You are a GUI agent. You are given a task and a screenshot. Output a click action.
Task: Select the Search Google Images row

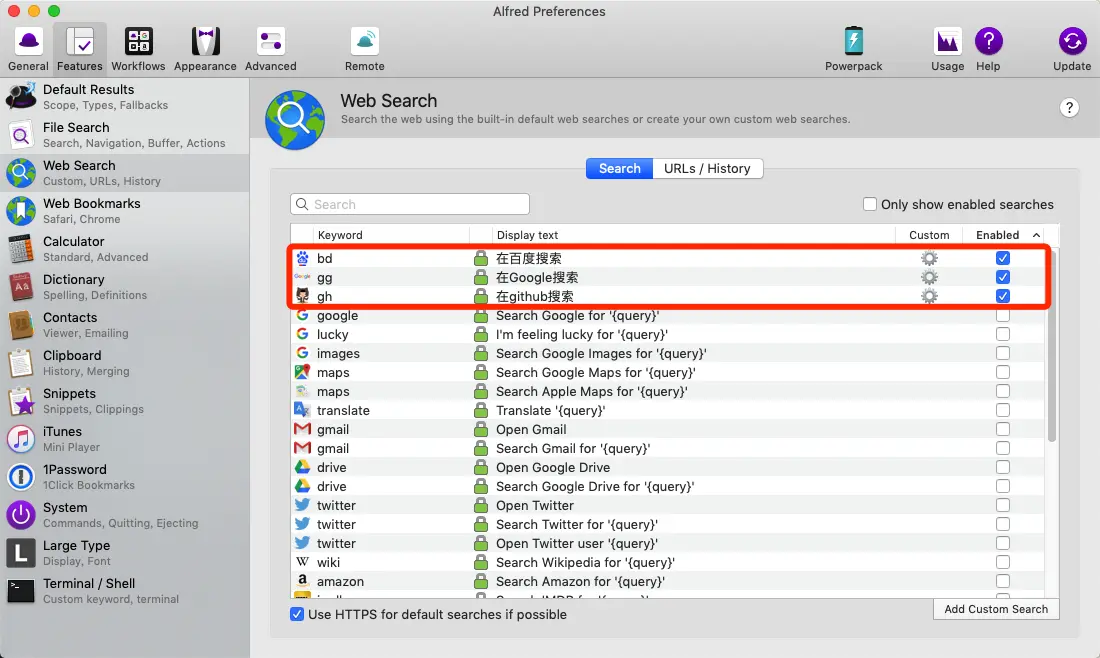click(x=667, y=353)
